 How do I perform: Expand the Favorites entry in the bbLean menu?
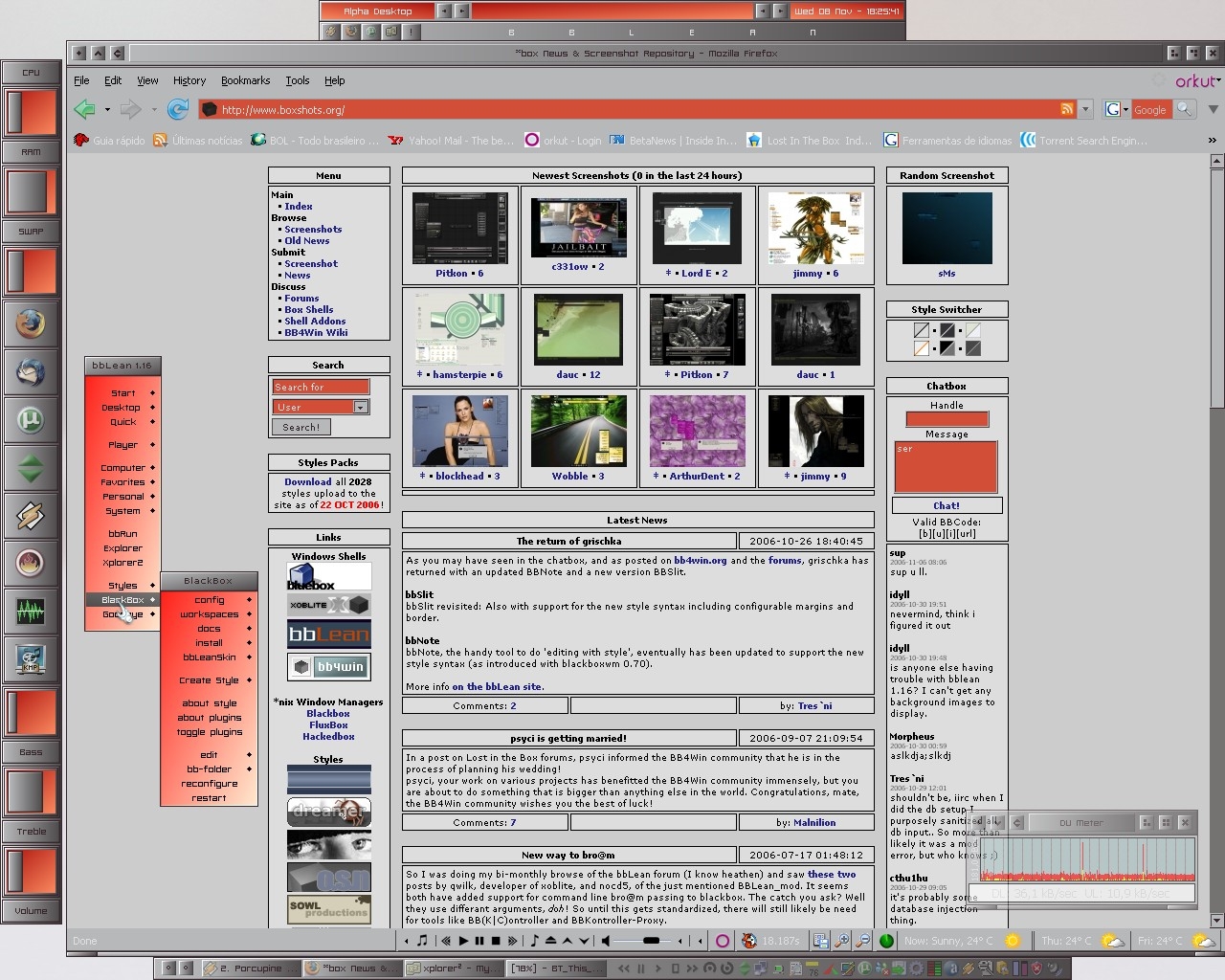[122, 482]
